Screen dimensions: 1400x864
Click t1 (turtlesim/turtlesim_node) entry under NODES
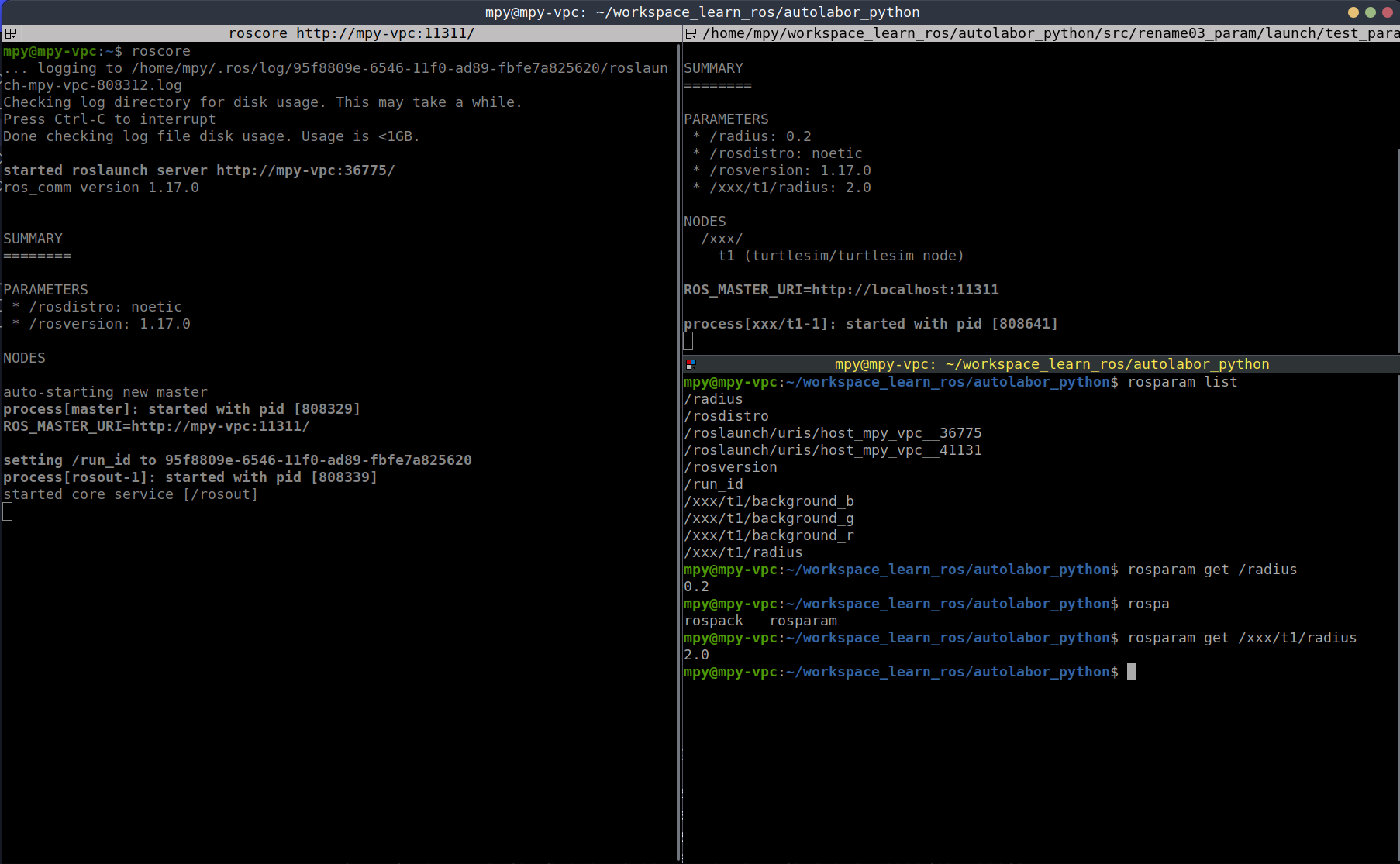tap(841, 256)
